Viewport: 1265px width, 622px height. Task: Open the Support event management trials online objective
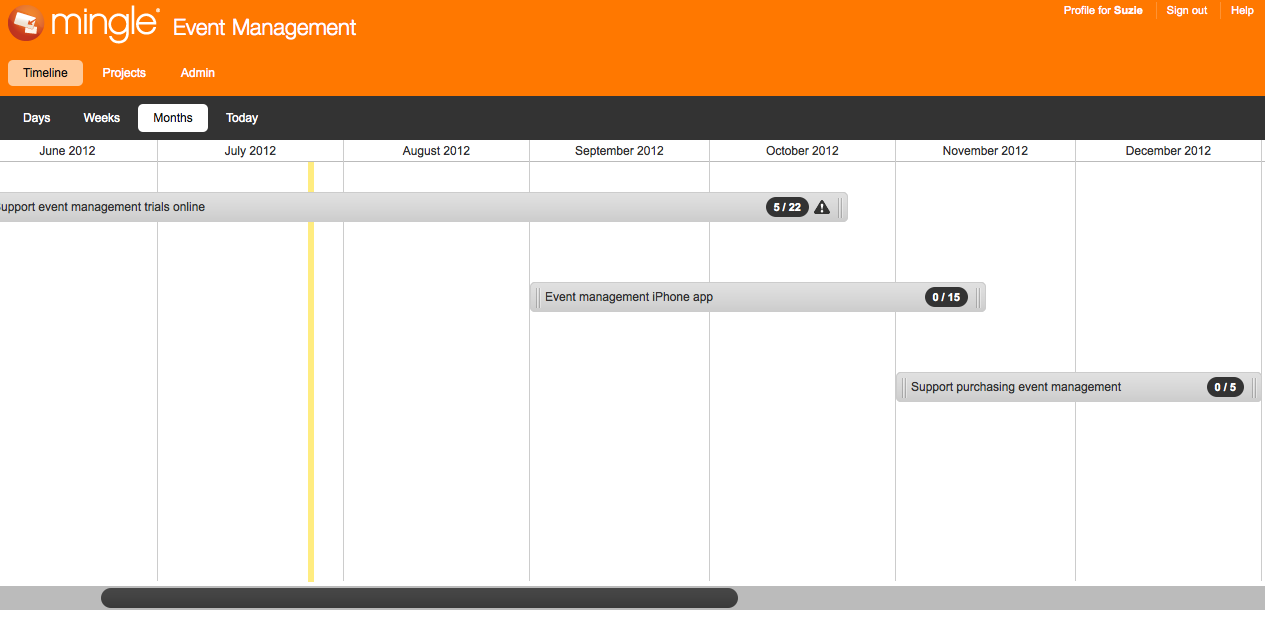coord(300,207)
